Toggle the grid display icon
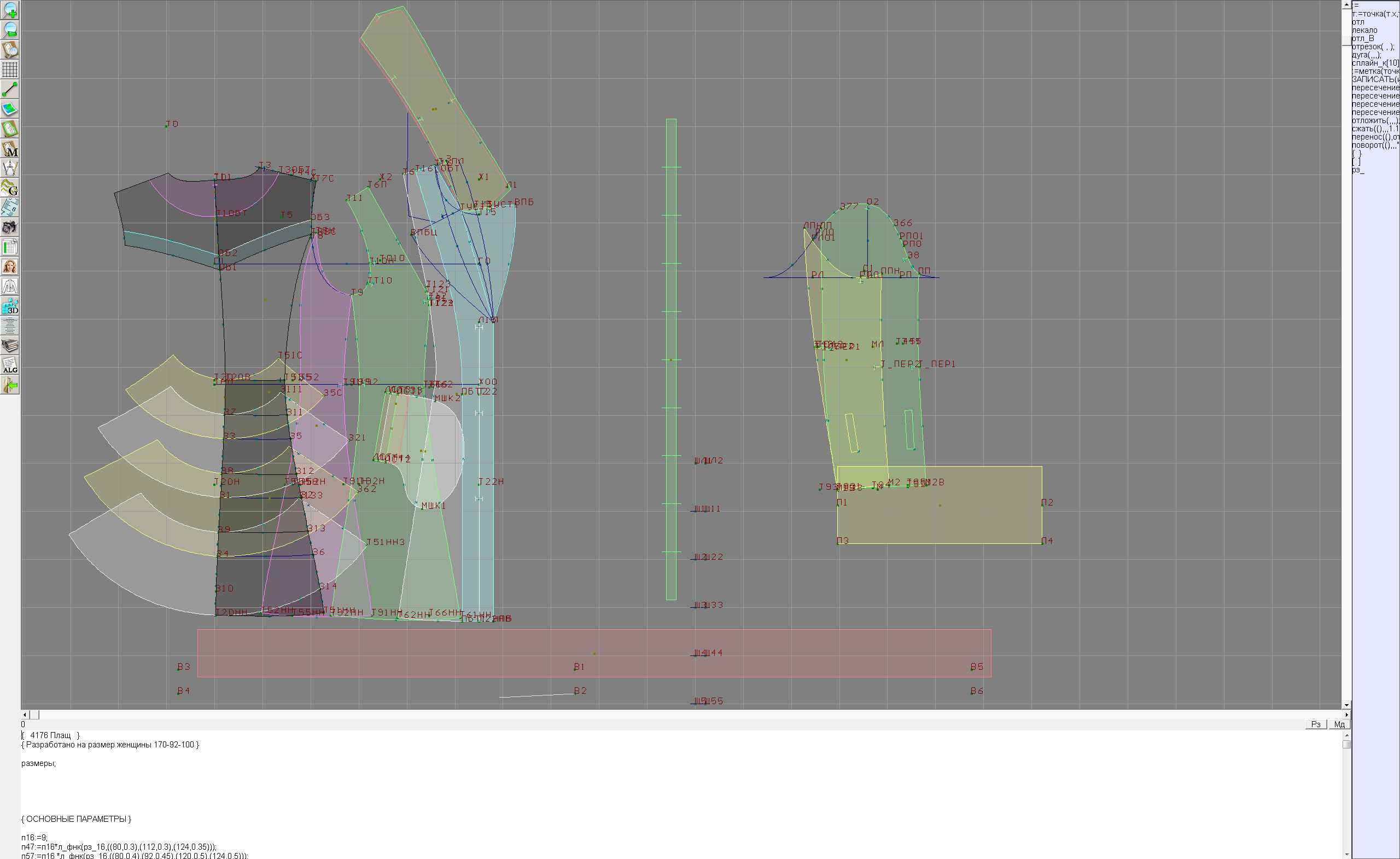The image size is (1400, 859). click(x=10, y=69)
